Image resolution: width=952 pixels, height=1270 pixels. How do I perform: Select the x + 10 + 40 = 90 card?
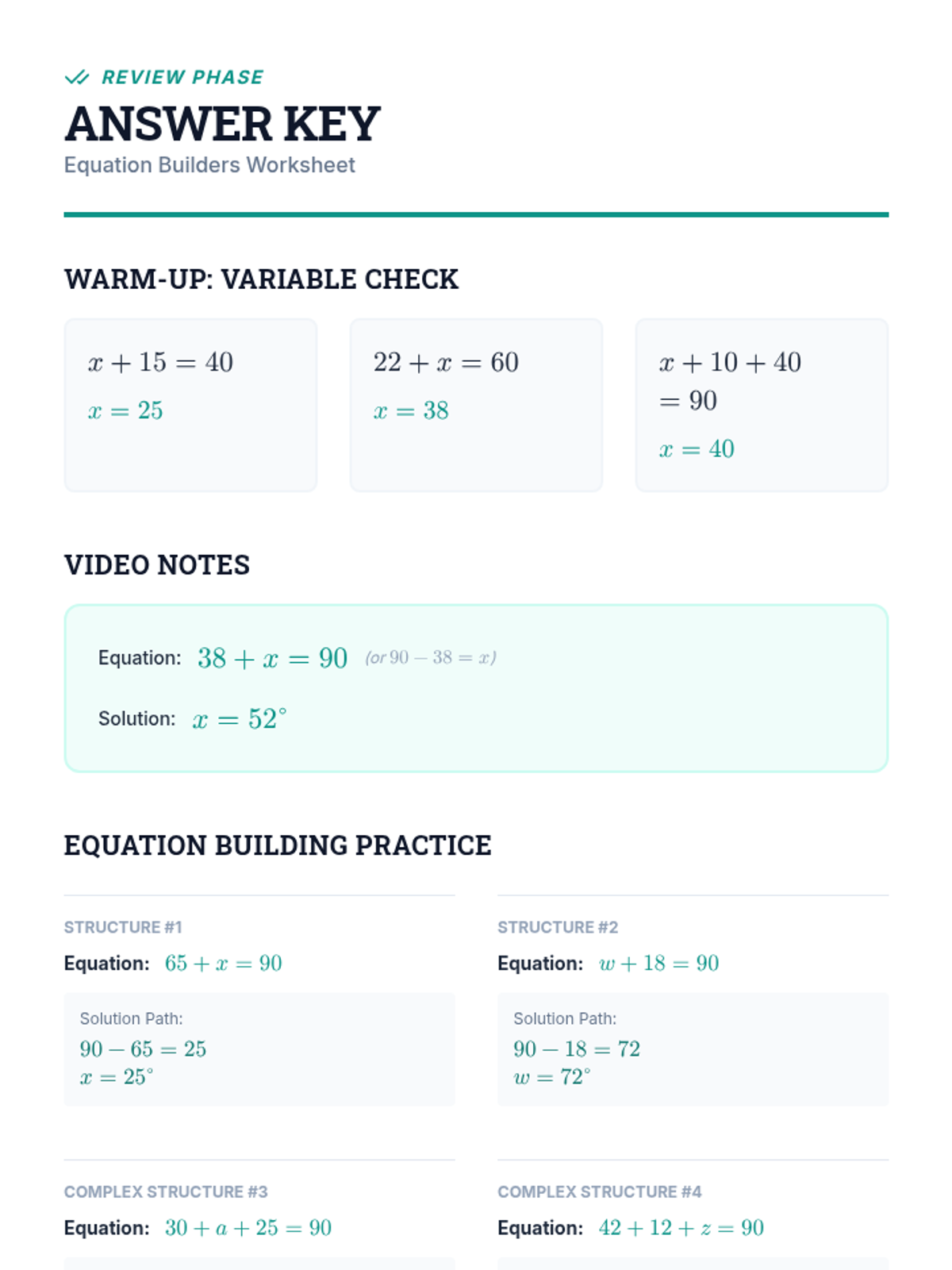[x=762, y=406]
